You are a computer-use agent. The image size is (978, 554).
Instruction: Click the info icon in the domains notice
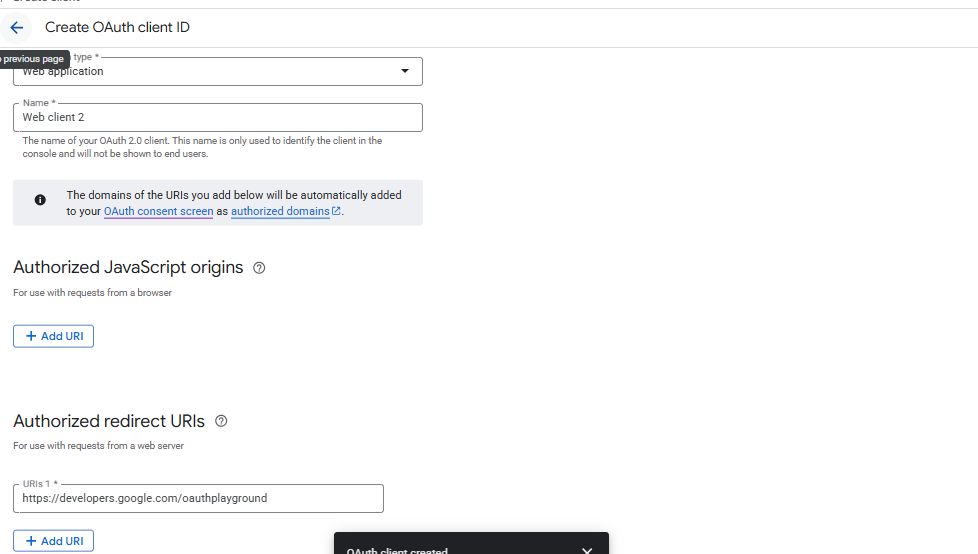click(x=40, y=200)
